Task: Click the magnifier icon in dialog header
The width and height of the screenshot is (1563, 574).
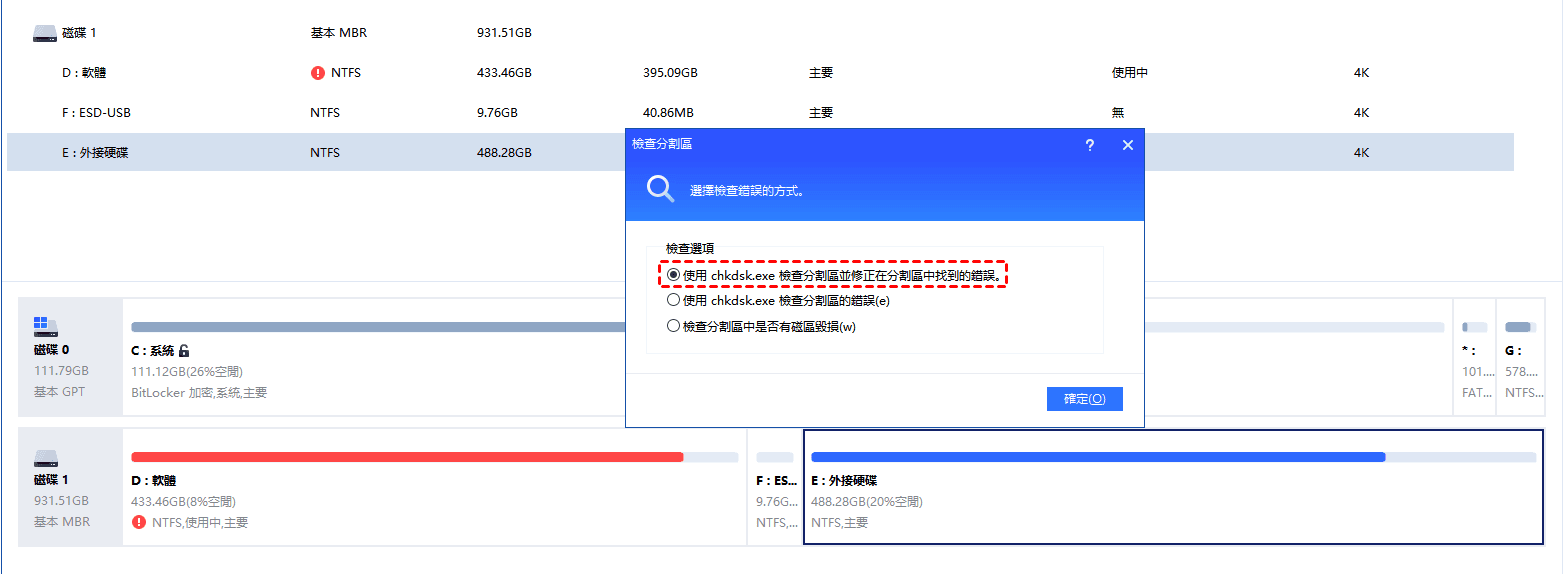Action: (660, 189)
